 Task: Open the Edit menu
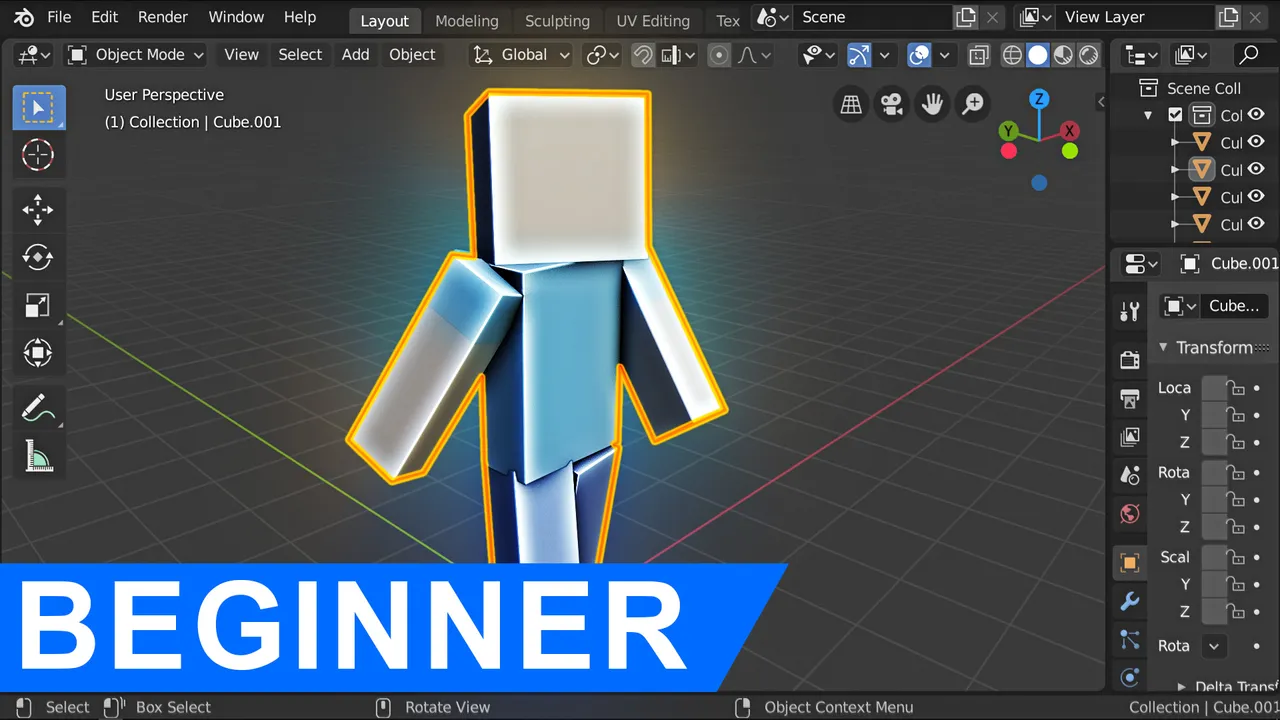[104, 17]
